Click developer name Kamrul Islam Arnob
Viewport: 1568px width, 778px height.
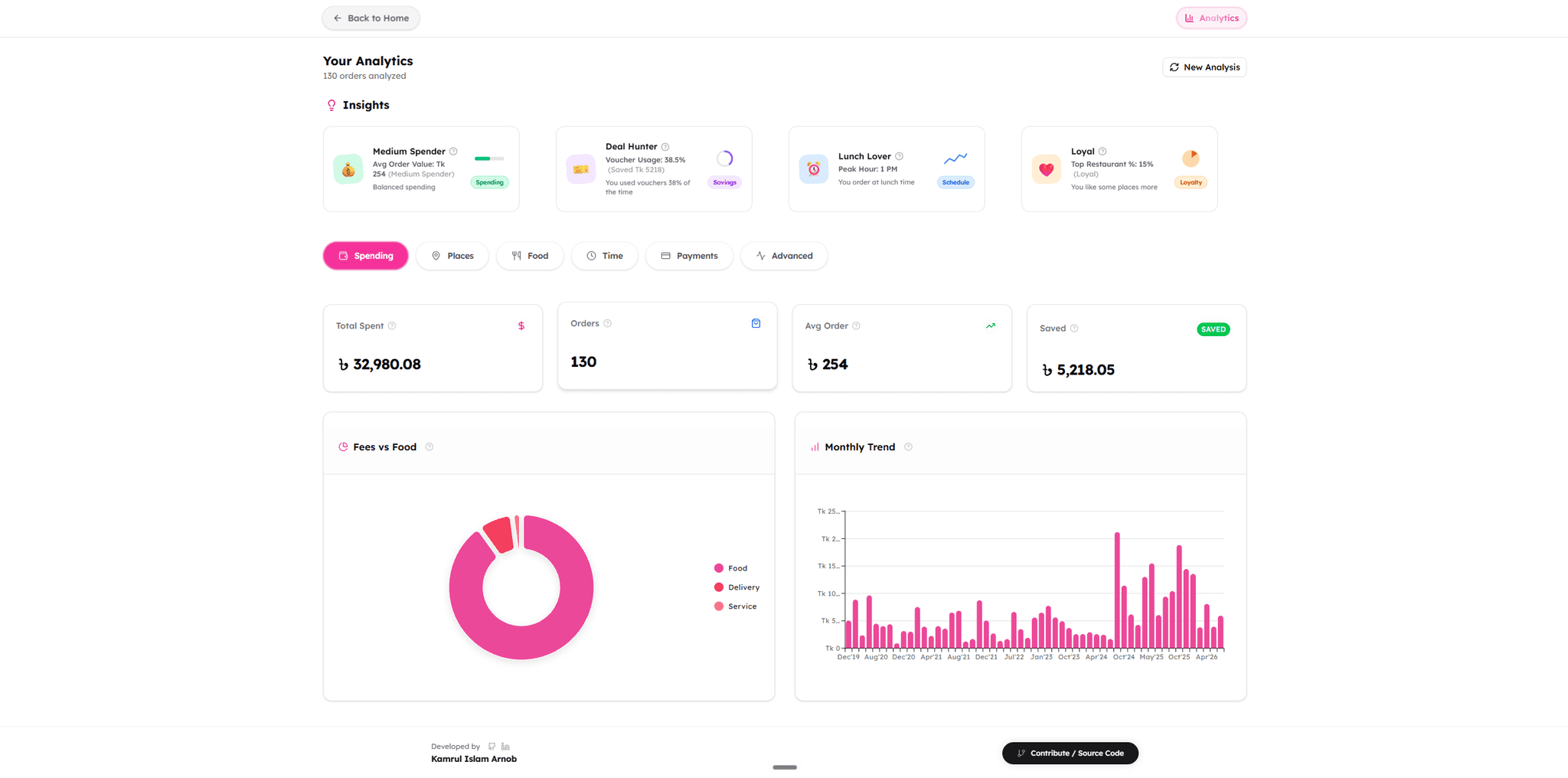(x=474, y=760)
